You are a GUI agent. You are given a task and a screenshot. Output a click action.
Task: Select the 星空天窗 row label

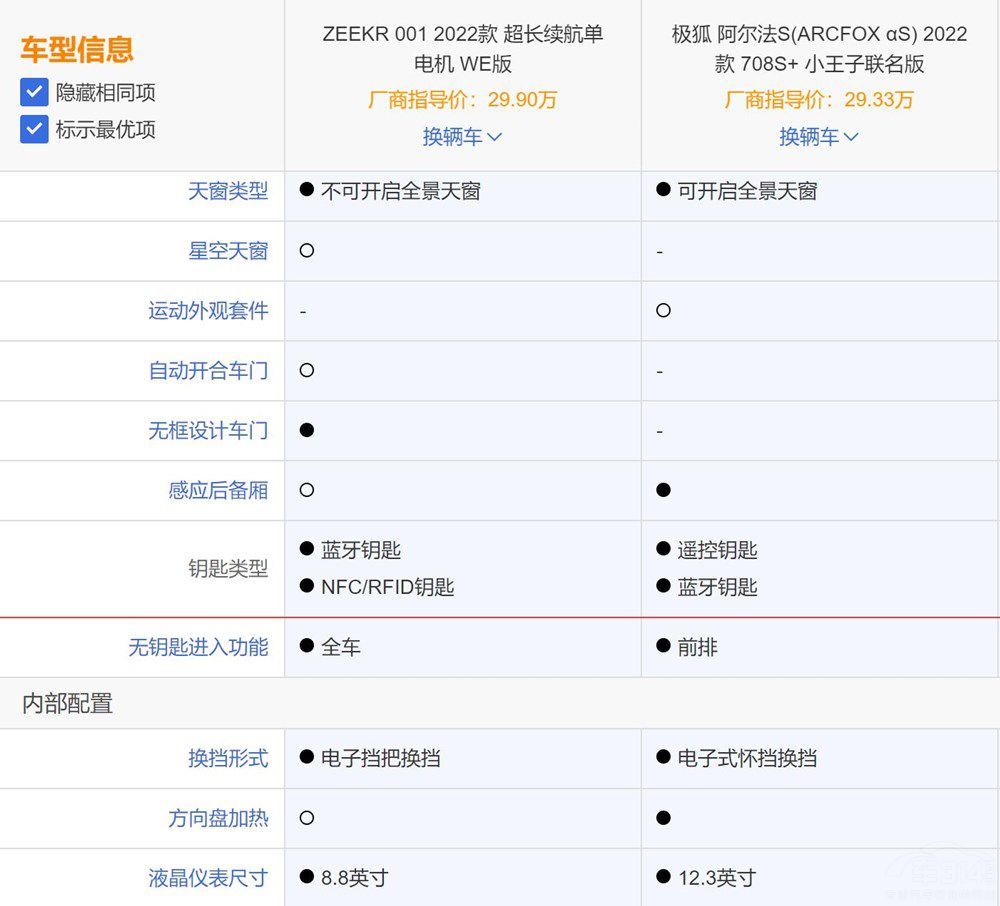click(229, 251)
